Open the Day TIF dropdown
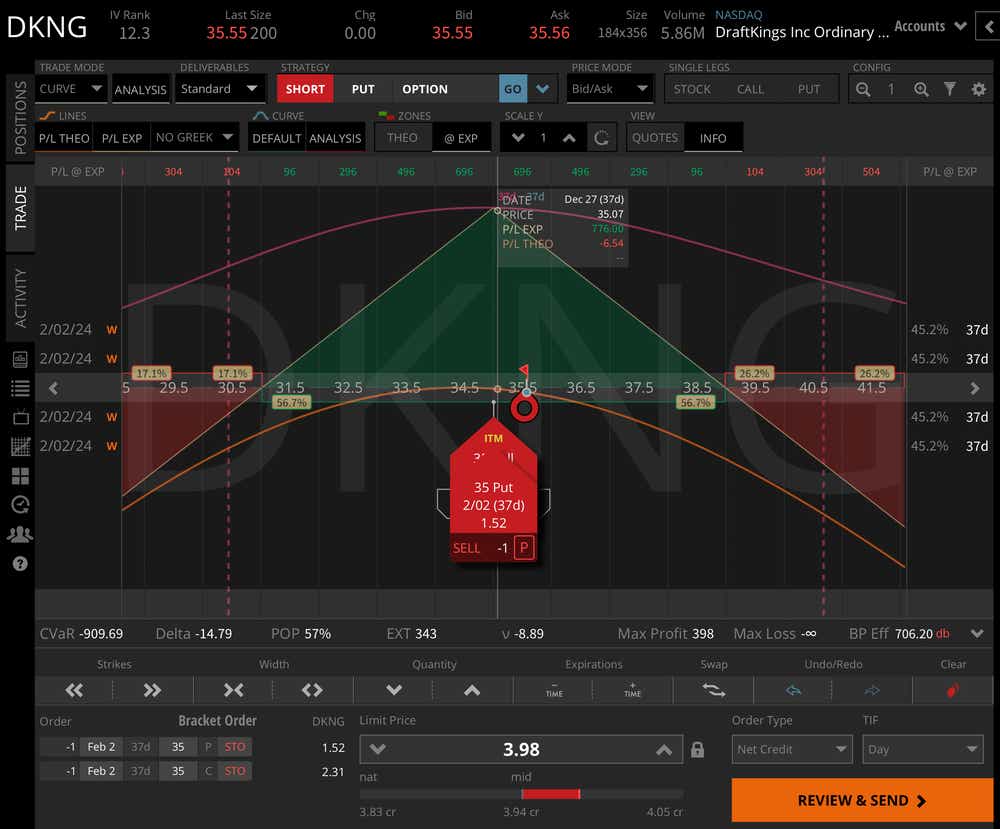 tap(923, 750)
